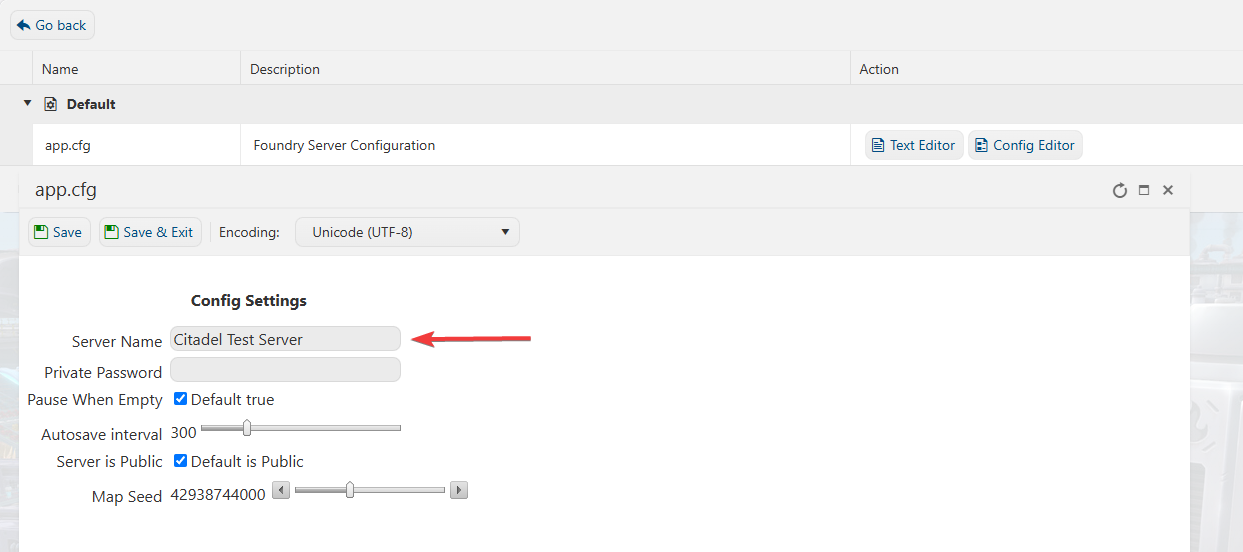Image resolution: width=1243 pixels, height=552 pixels.
Task: Click the Private Password field
Action: click(285, 370)
